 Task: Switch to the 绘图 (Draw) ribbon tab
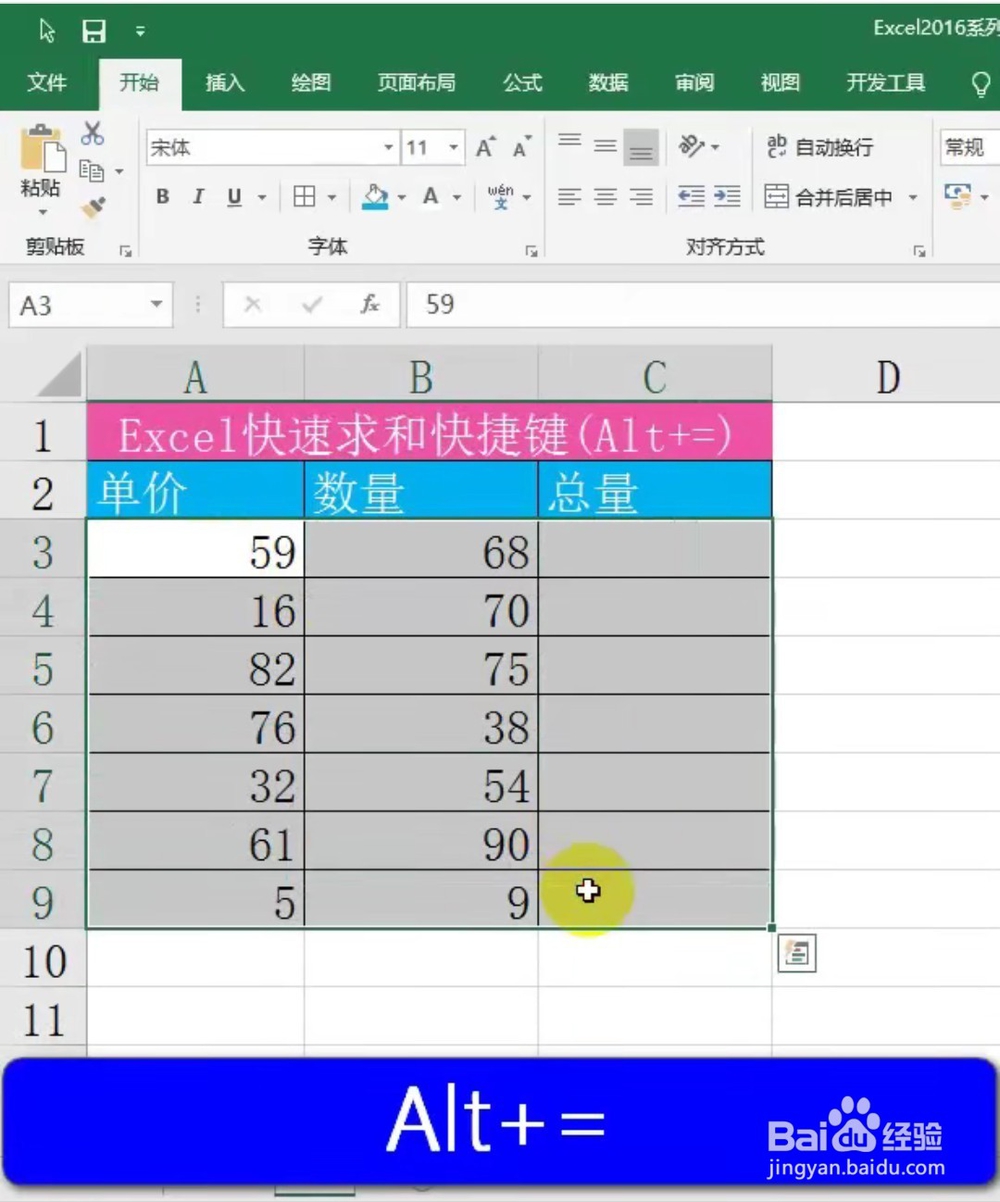coord(311,83)
